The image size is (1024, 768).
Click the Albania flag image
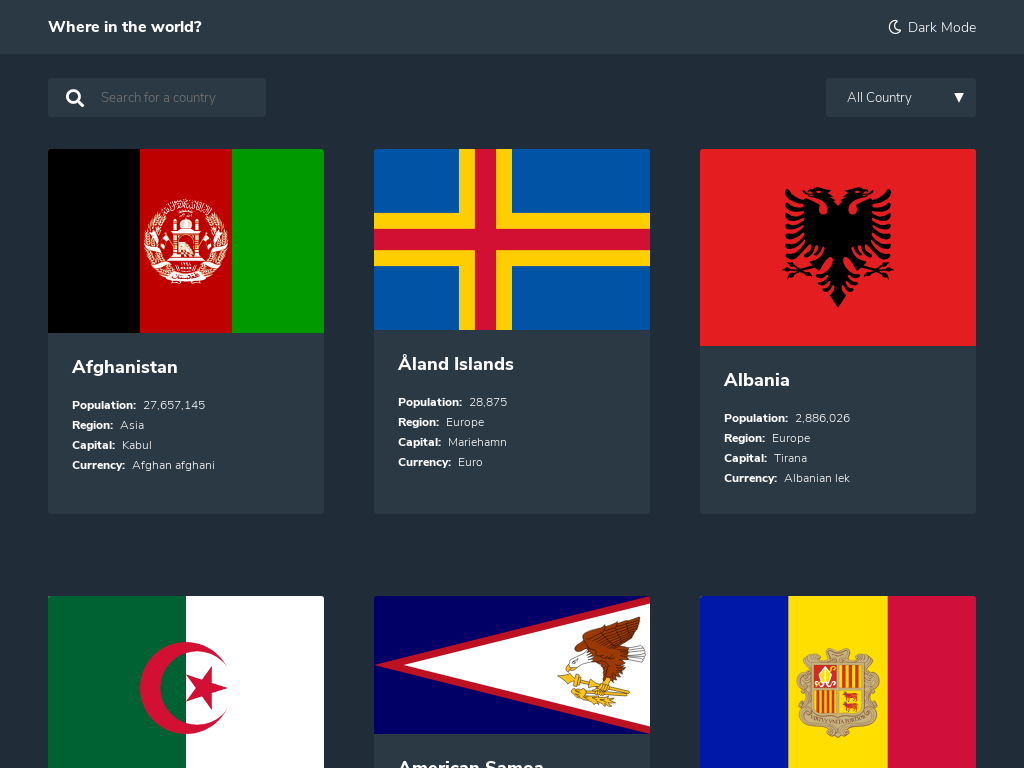pyautogui.click(x=837, y=246)
